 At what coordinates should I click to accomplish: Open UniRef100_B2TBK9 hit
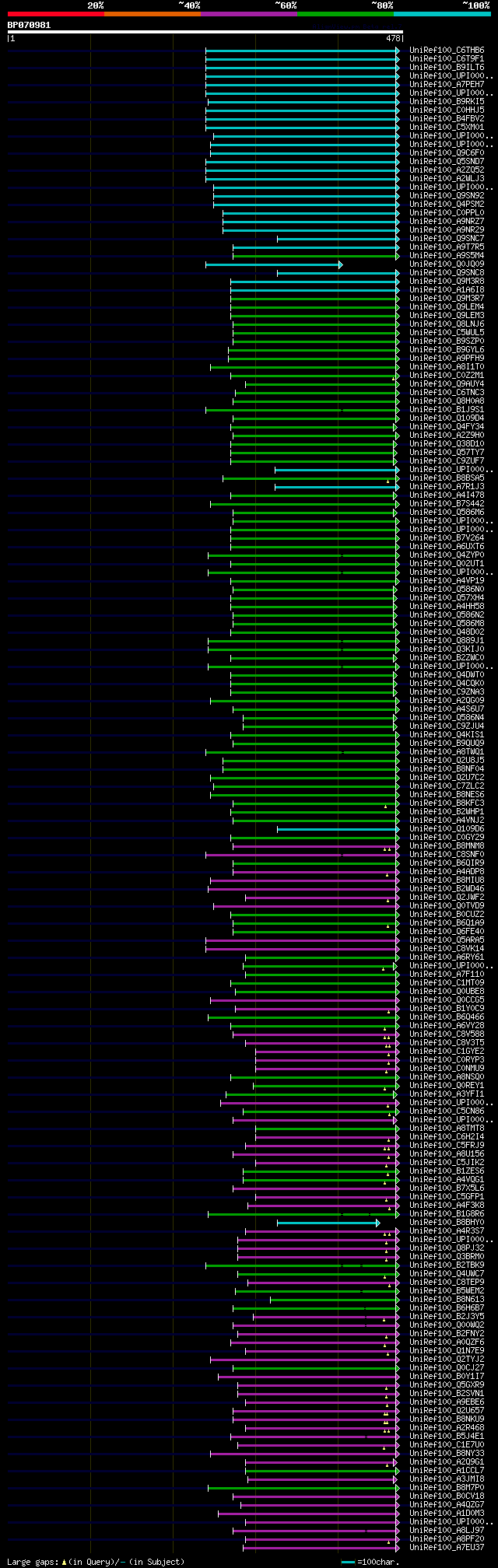(447, 1265)
